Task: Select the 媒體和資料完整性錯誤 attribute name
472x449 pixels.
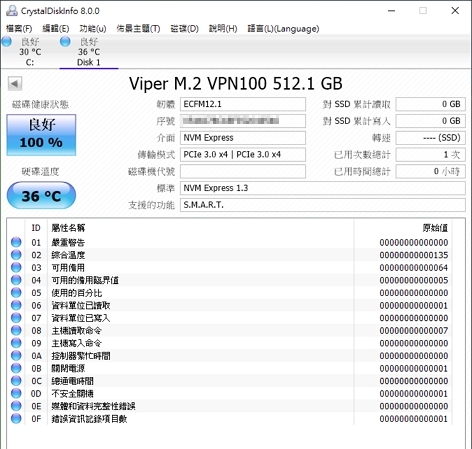Action: (93, 406)
